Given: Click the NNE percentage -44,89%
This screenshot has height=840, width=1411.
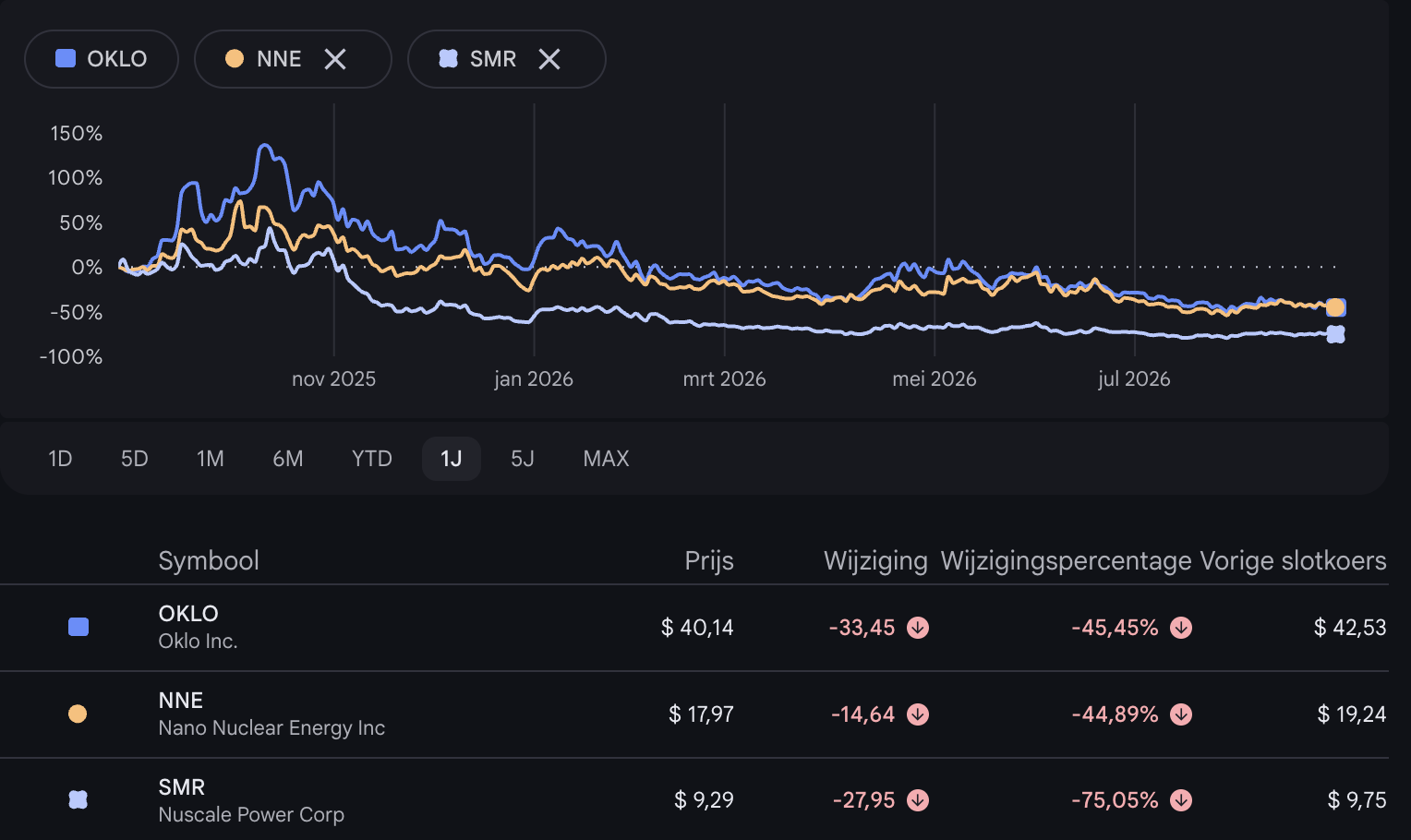Looking at the screenshot, I should coord(1115,714).
